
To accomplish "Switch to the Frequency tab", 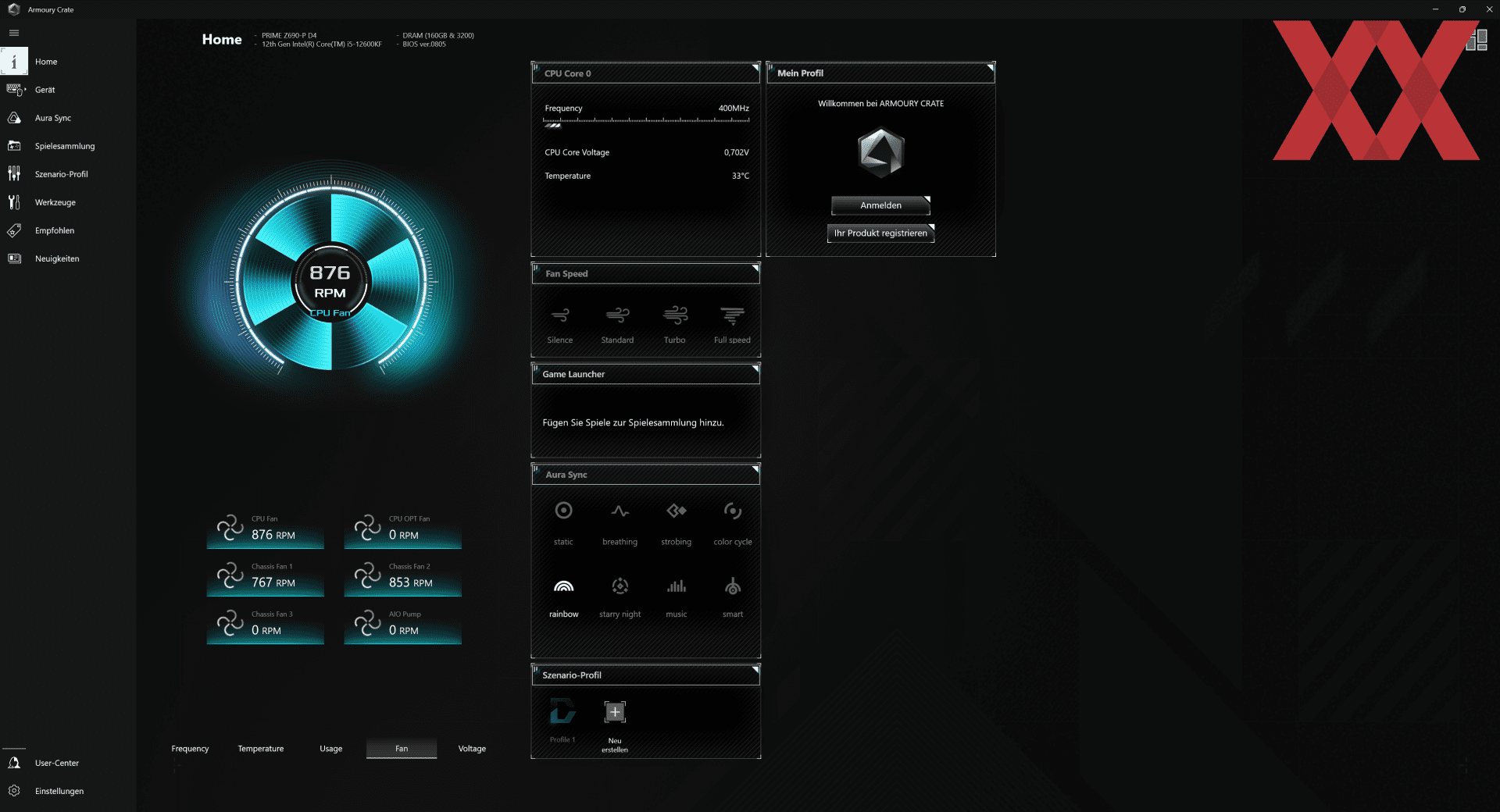I will [191, 749].
